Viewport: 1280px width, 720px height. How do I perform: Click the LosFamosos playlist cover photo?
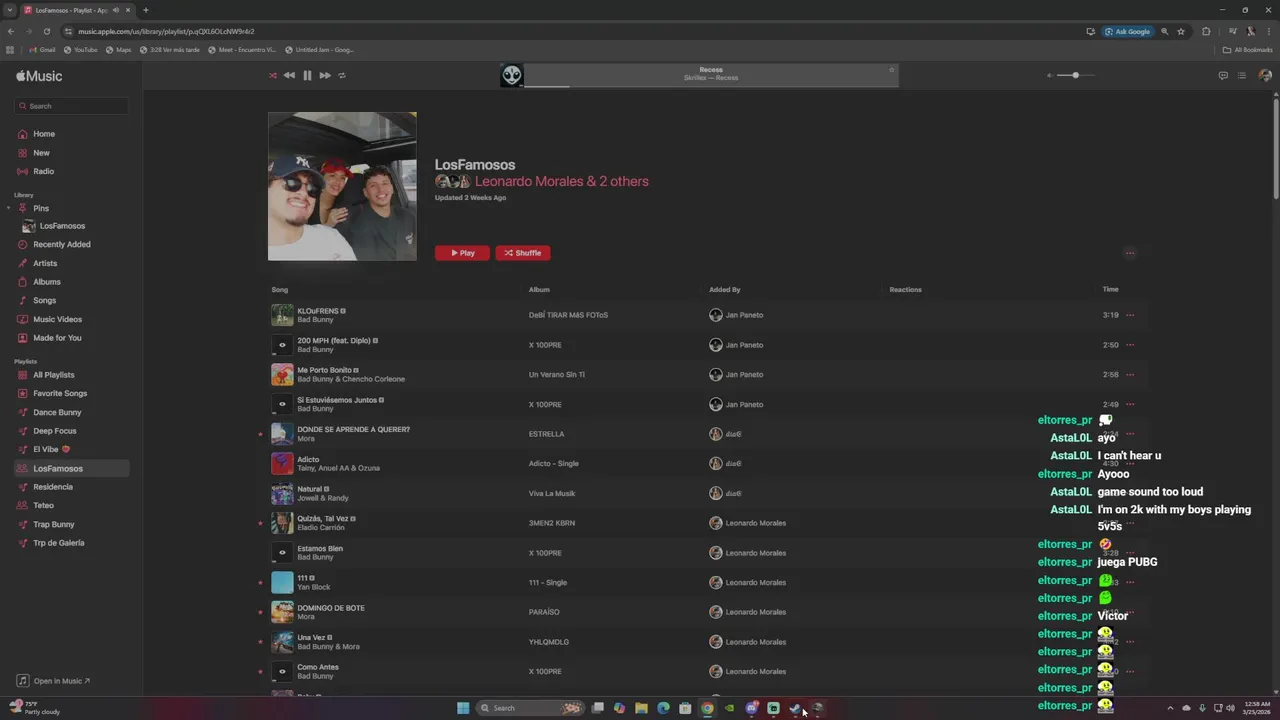coord(342,186)
